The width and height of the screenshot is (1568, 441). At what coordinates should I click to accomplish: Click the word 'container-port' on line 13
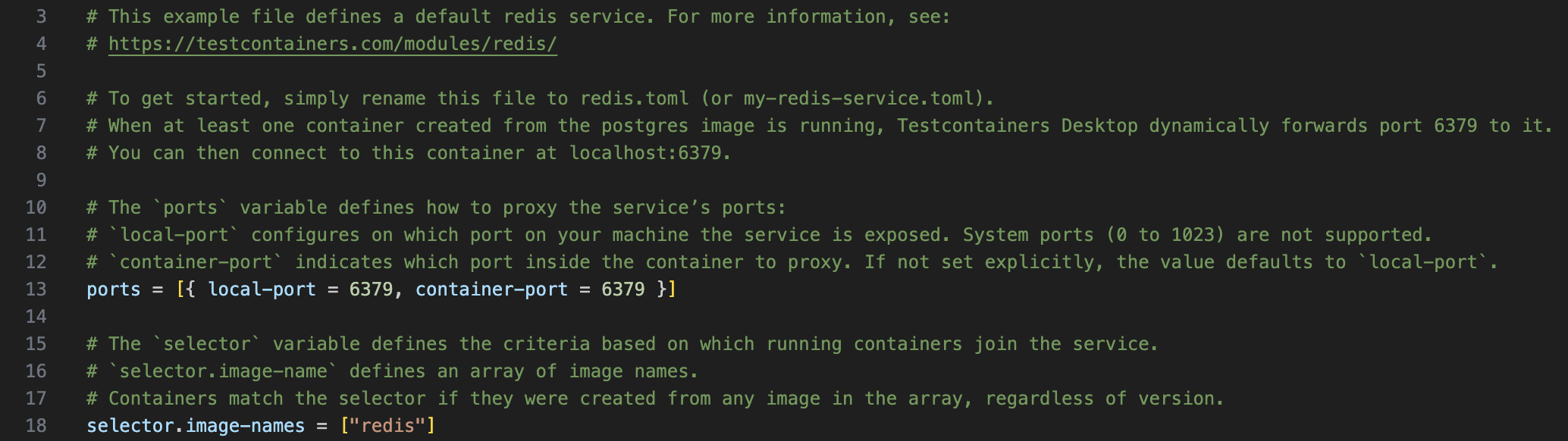[491, 289]
